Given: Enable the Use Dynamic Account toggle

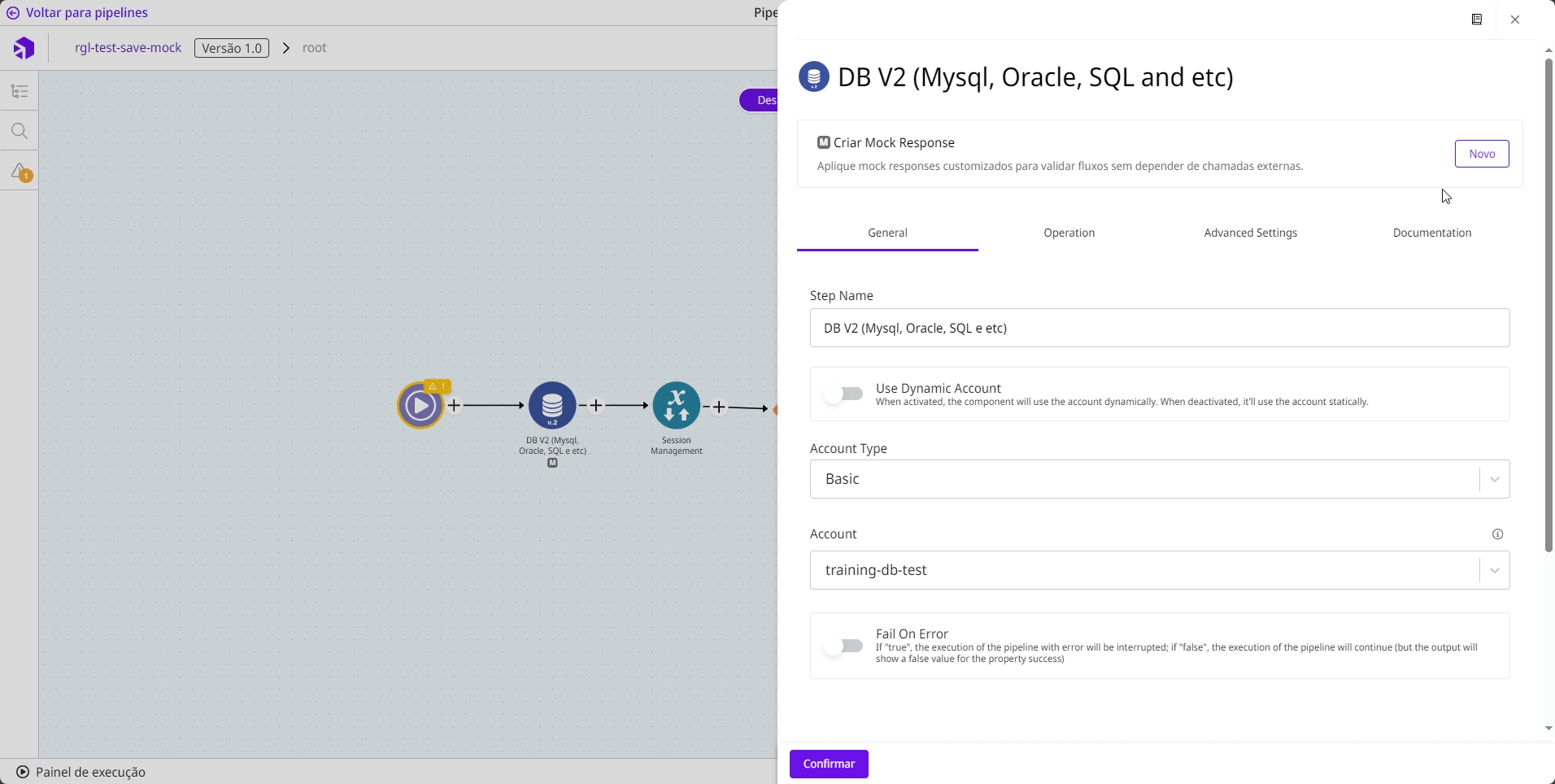Looking at the screenshot, I should click(x=843, y=394).
